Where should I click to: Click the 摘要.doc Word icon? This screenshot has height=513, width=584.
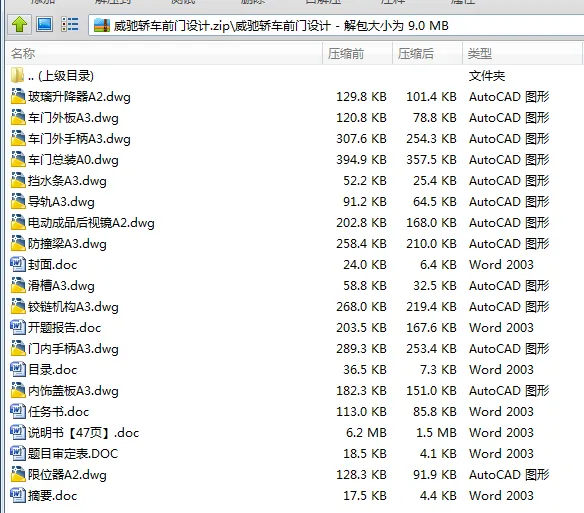(18, 495)
